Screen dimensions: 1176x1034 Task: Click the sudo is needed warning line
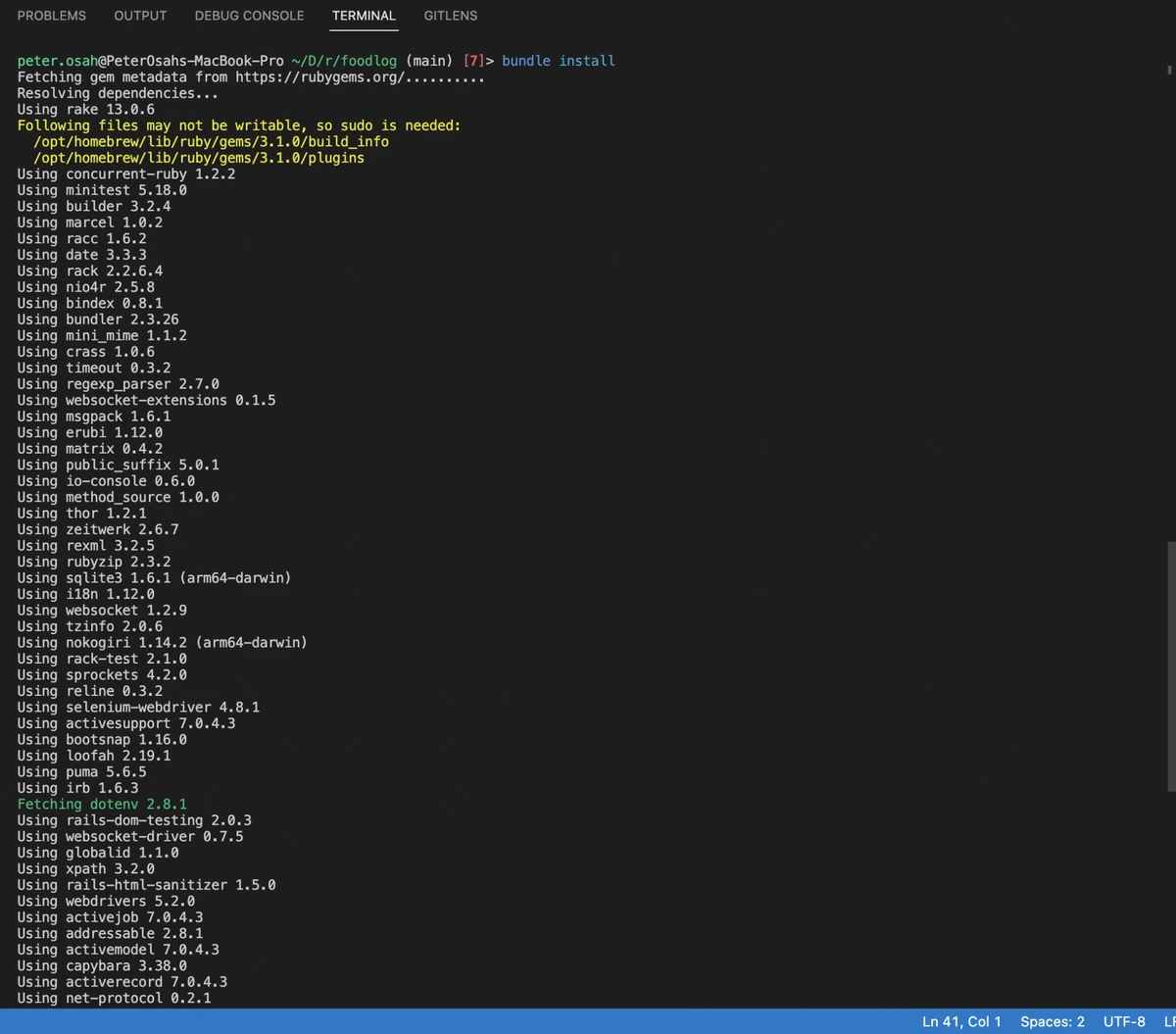(x=239, y=125)
